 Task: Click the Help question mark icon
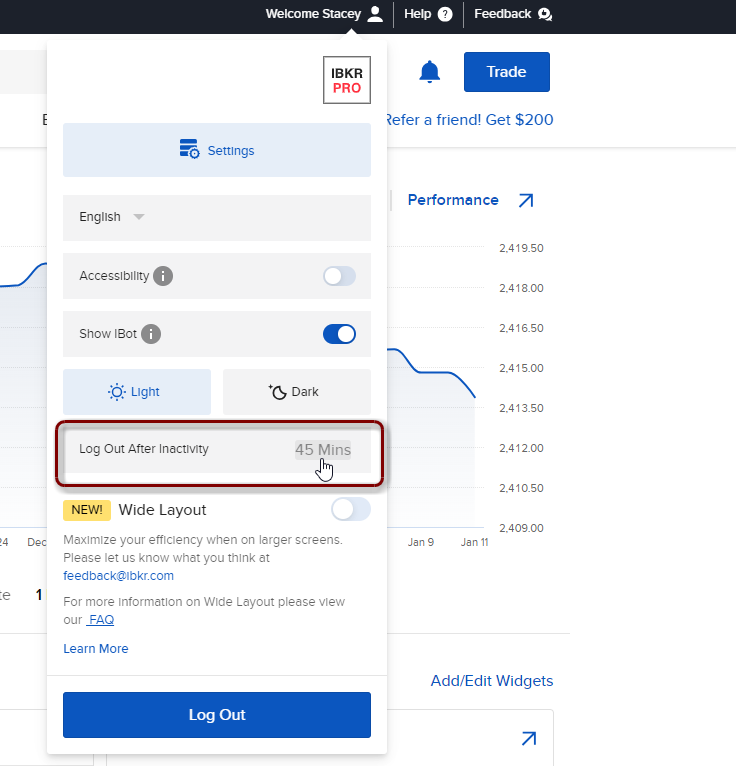pyautogui.click(x=445, y=14)
